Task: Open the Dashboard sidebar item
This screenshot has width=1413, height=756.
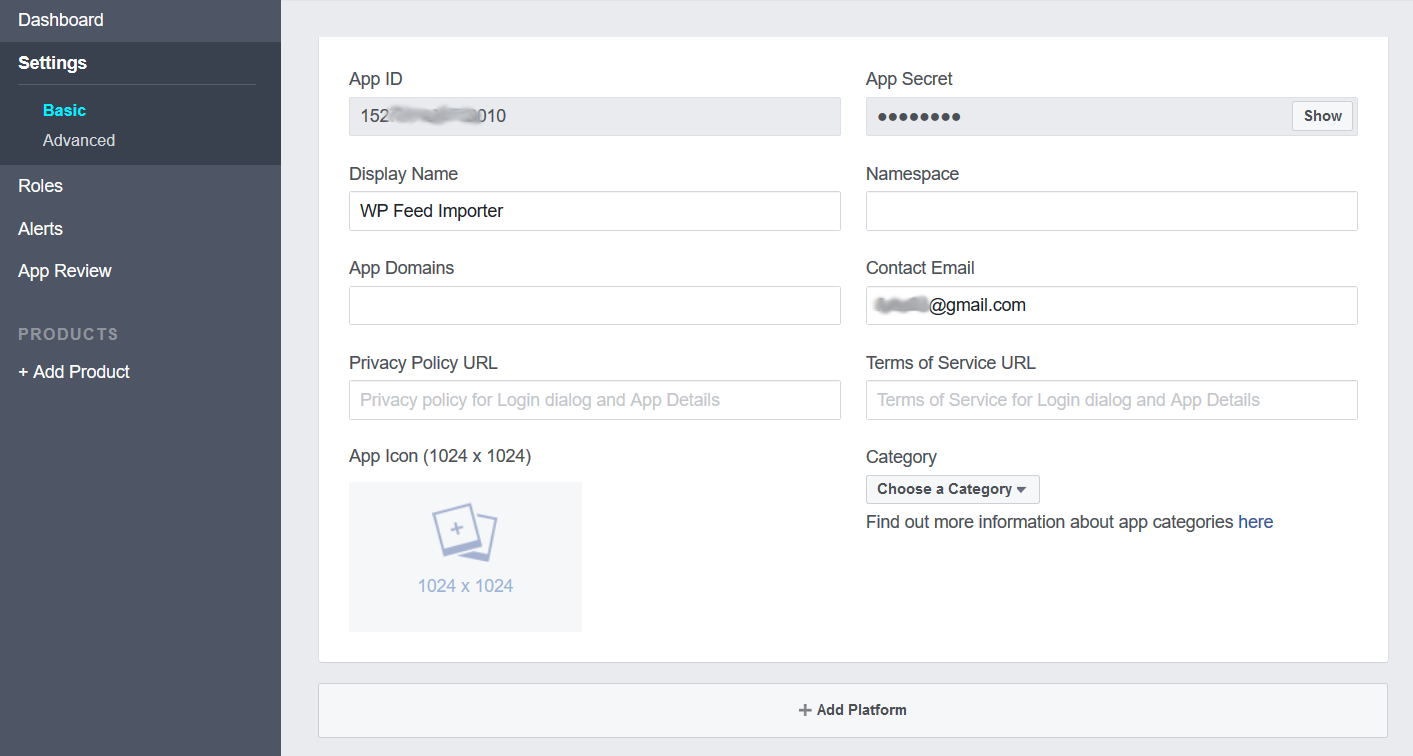Action: 61,20
